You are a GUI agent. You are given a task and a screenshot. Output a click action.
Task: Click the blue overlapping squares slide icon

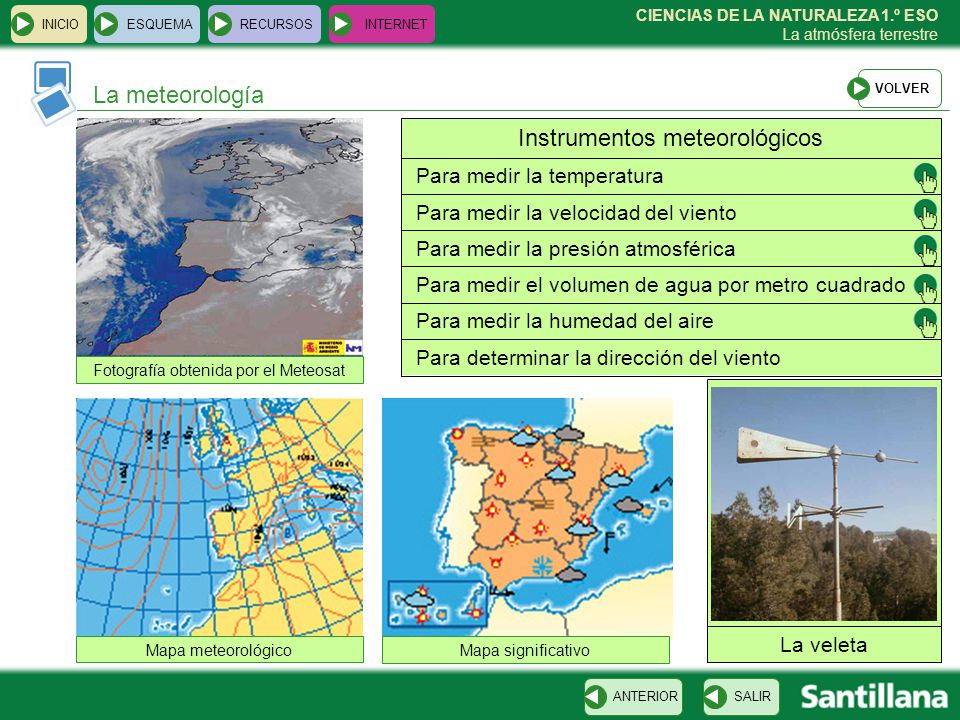(x=52, y=93)
